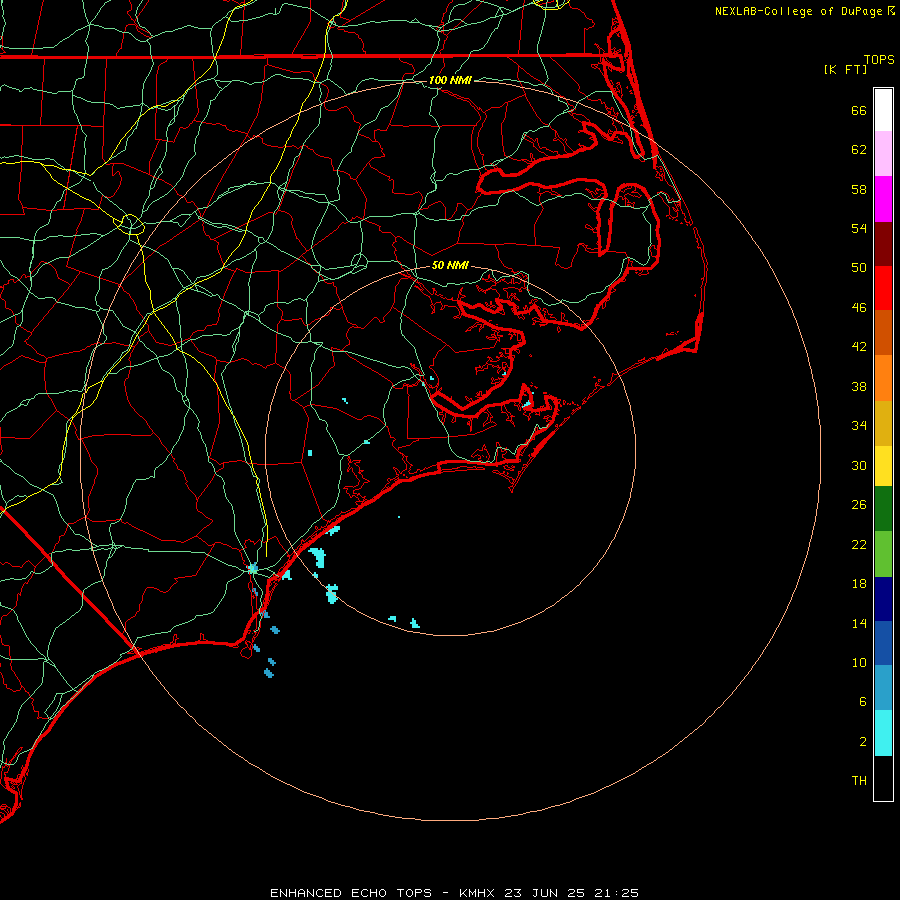Viewport: 900px width, 900px height.
Task: Click the magenta legend swatch
Action: (x=883, y=199)
